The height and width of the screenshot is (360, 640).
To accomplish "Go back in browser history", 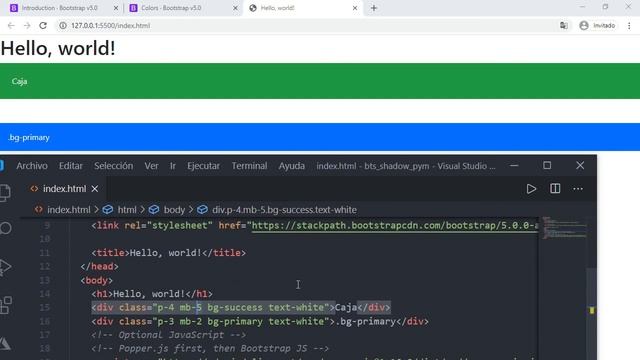I will pos(11,25).
